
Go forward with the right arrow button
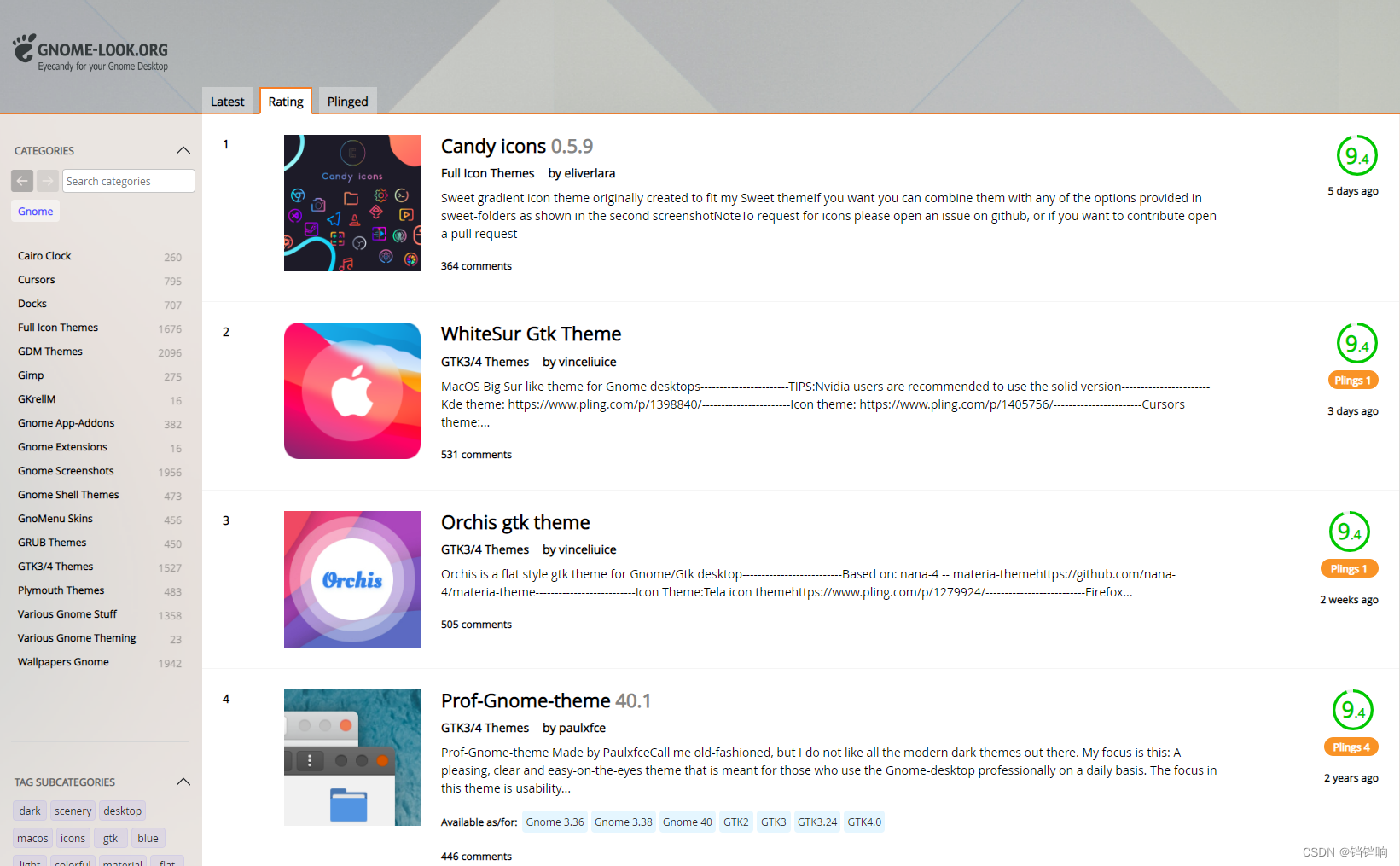[x=48, y=181]
